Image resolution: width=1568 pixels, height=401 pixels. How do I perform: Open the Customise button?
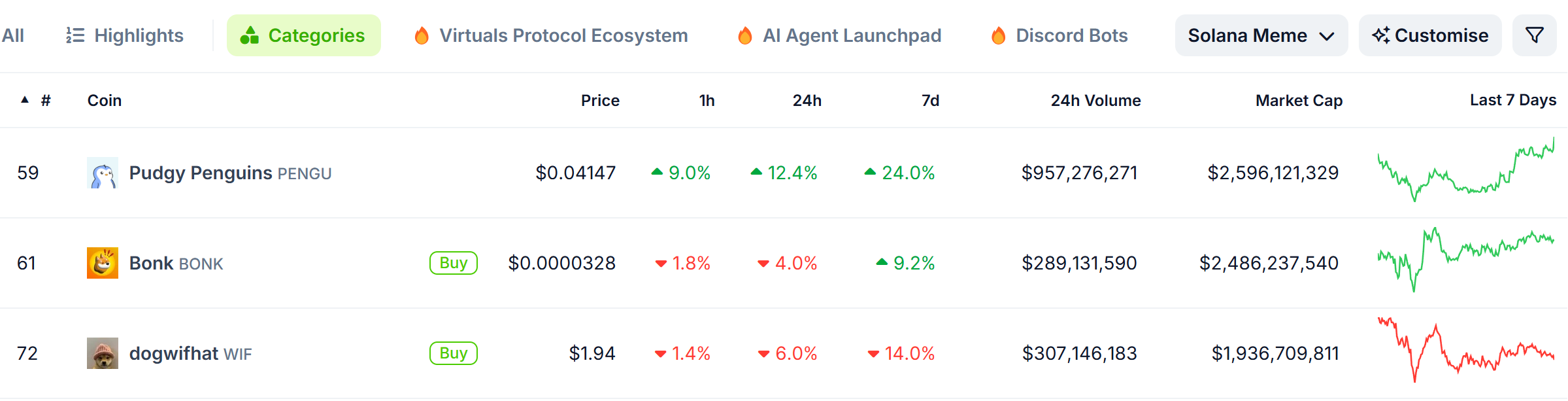pyautogui.click(x=1430, y=35)
